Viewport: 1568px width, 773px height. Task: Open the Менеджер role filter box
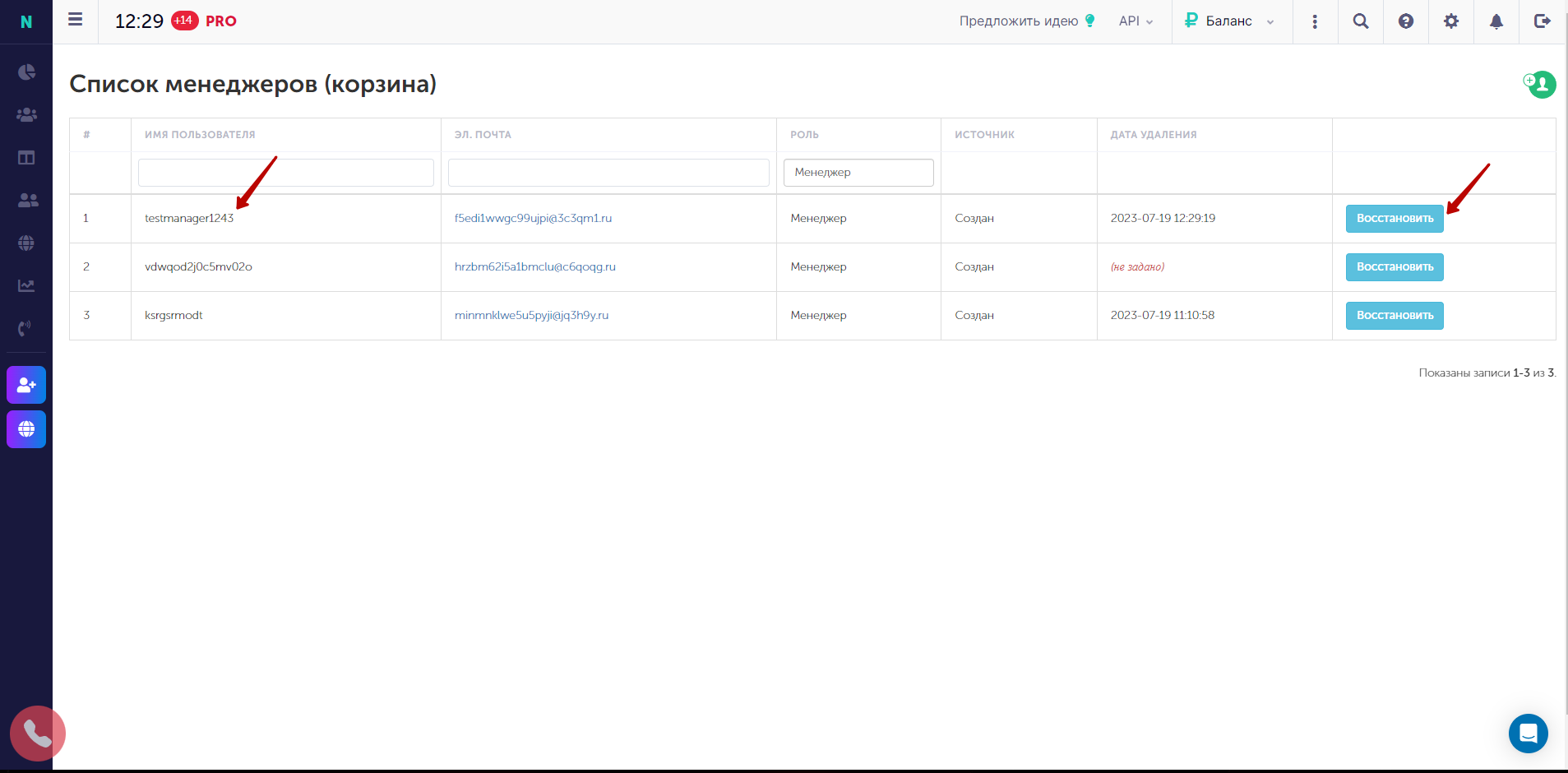click(858, 173)
